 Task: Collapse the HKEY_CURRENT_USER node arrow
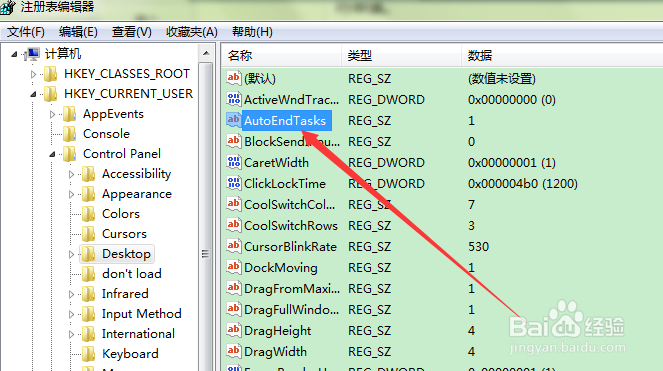coord(33,94)
